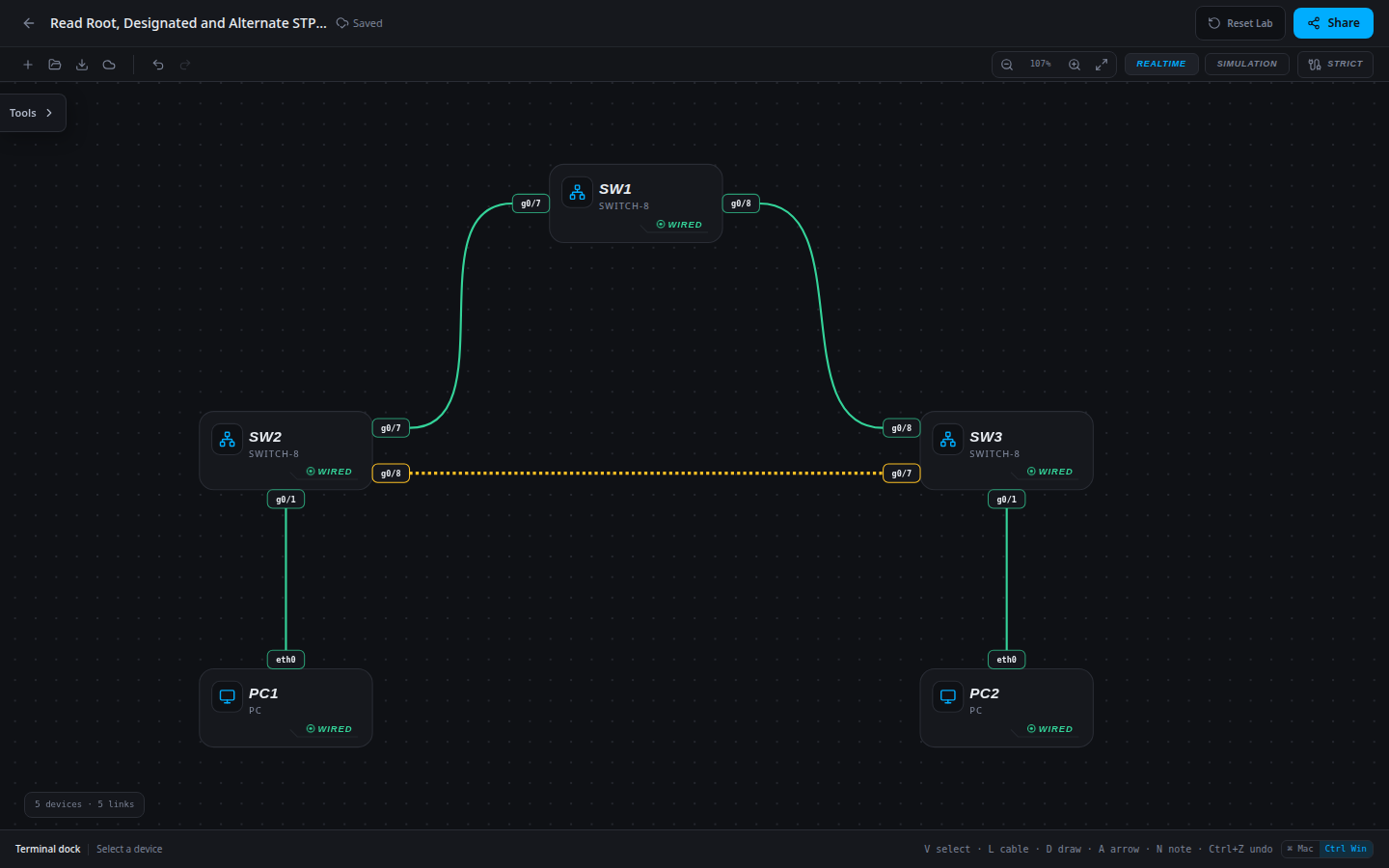Screen dimensions: 1389x868
Task: Click SW2 WIRED status badge
Action: click(329, 472)
